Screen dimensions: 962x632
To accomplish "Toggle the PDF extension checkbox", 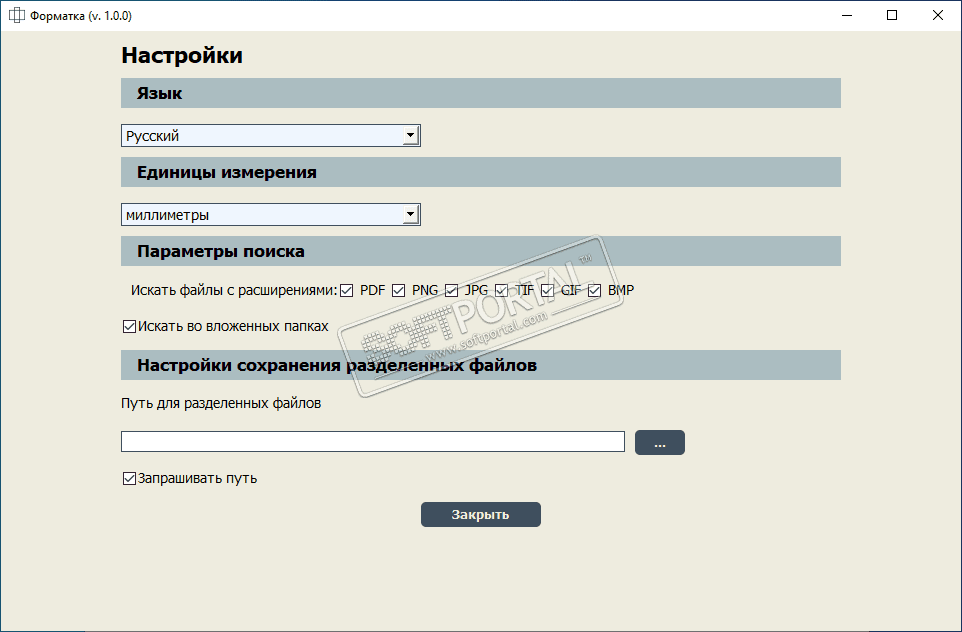I will [347, 291].
